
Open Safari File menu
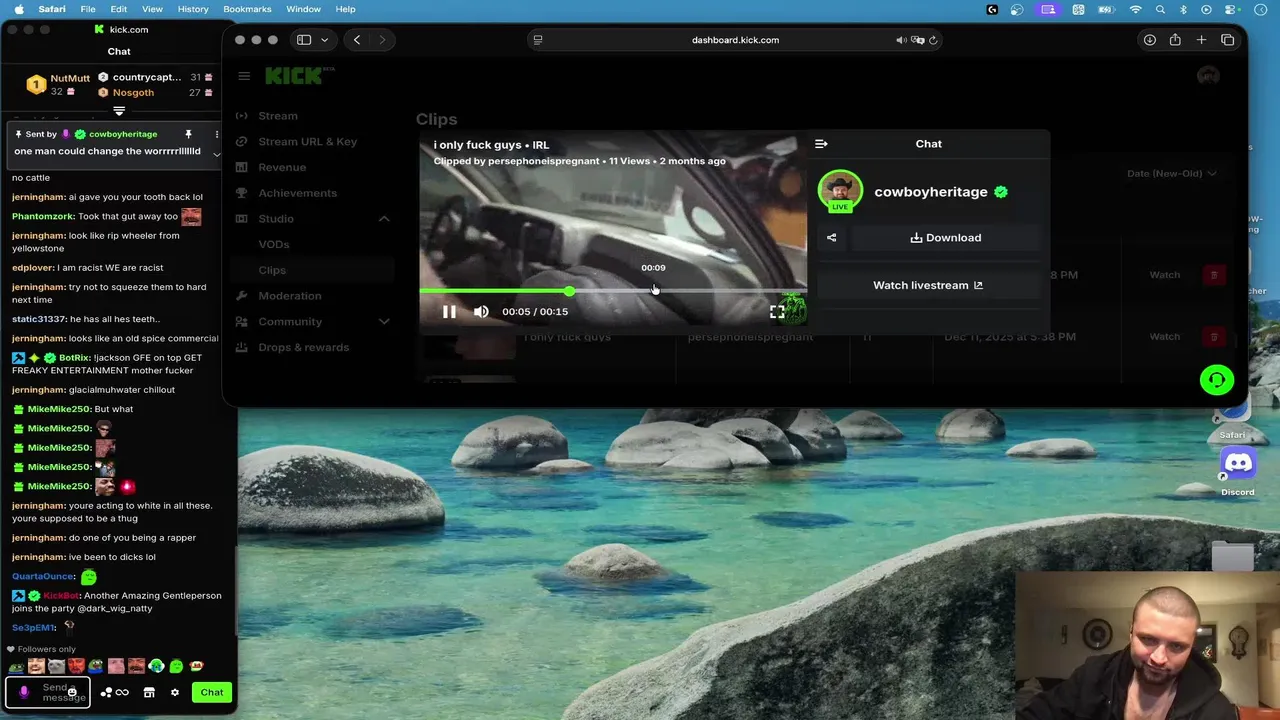(x=88, y=9)
